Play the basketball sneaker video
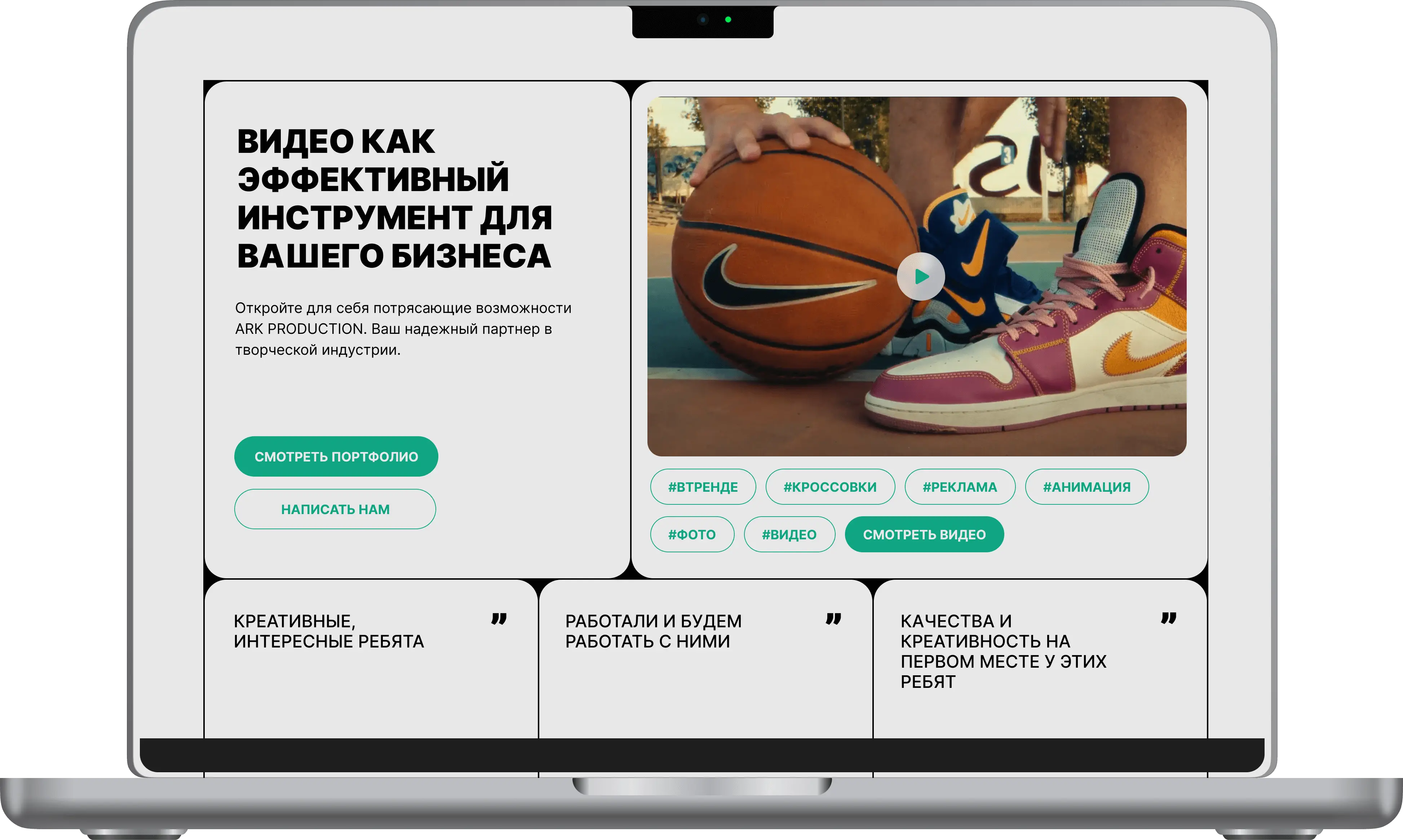This screenshot has height=840, width=1403. click(920, 276)
